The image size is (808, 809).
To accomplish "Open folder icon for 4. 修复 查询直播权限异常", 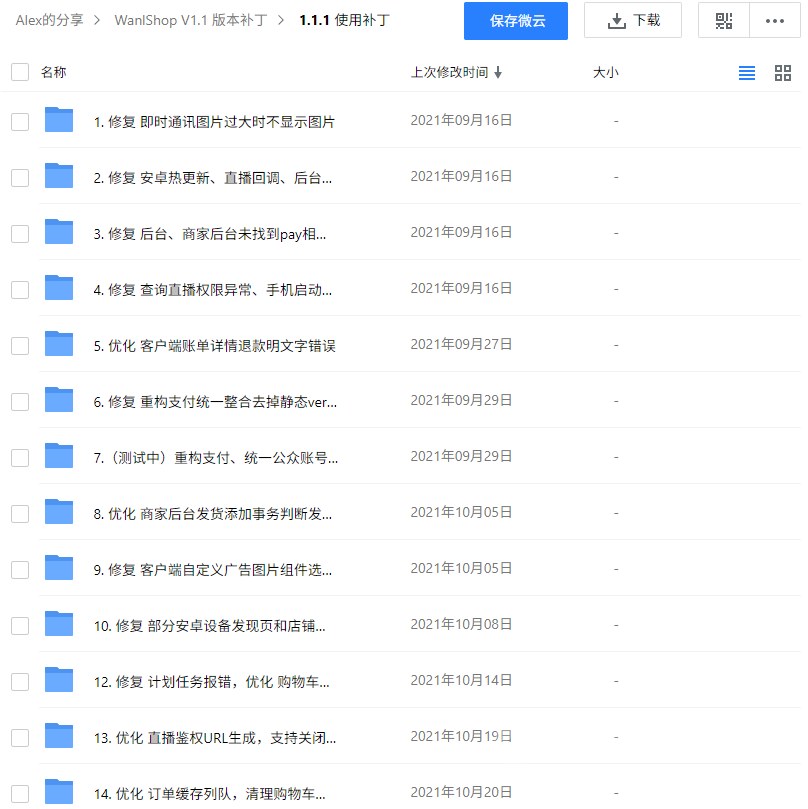I will point(59,287).
